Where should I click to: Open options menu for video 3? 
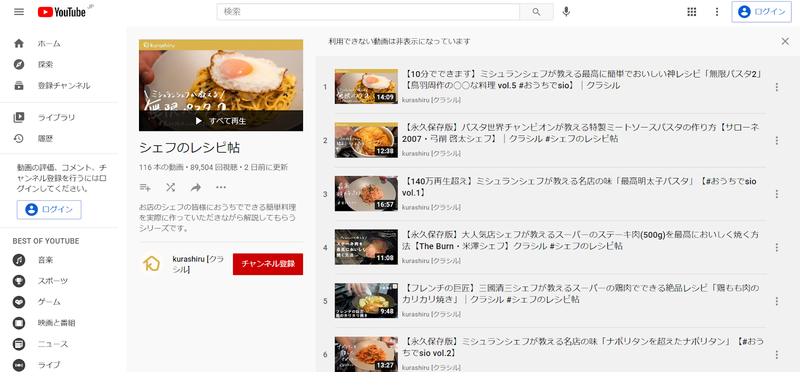[777, 194]
